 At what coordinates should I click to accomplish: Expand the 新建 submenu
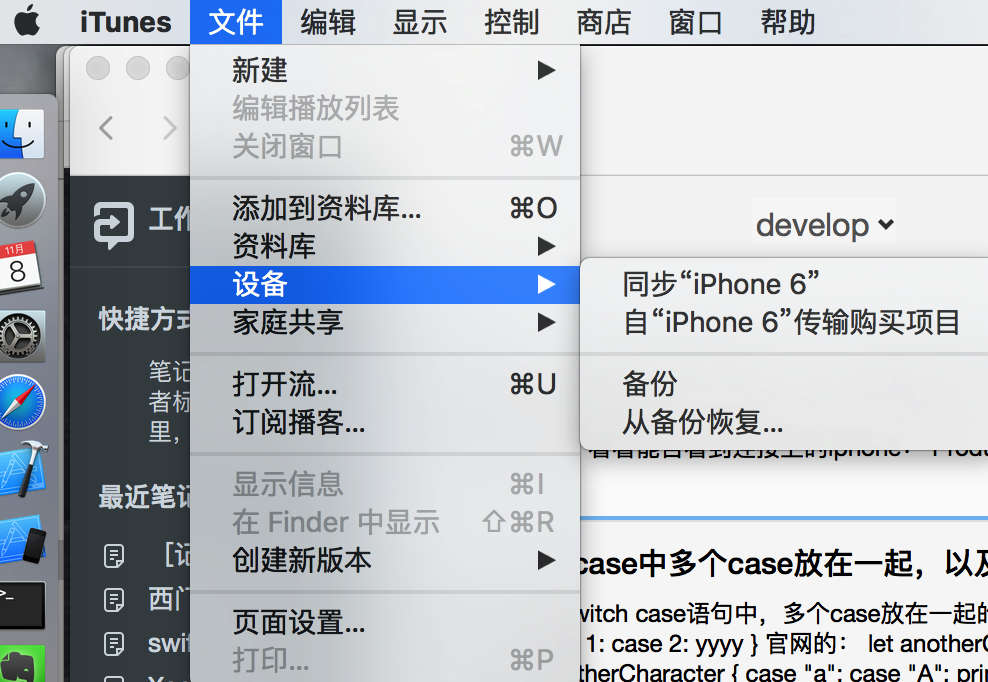[x=385, y=70]
